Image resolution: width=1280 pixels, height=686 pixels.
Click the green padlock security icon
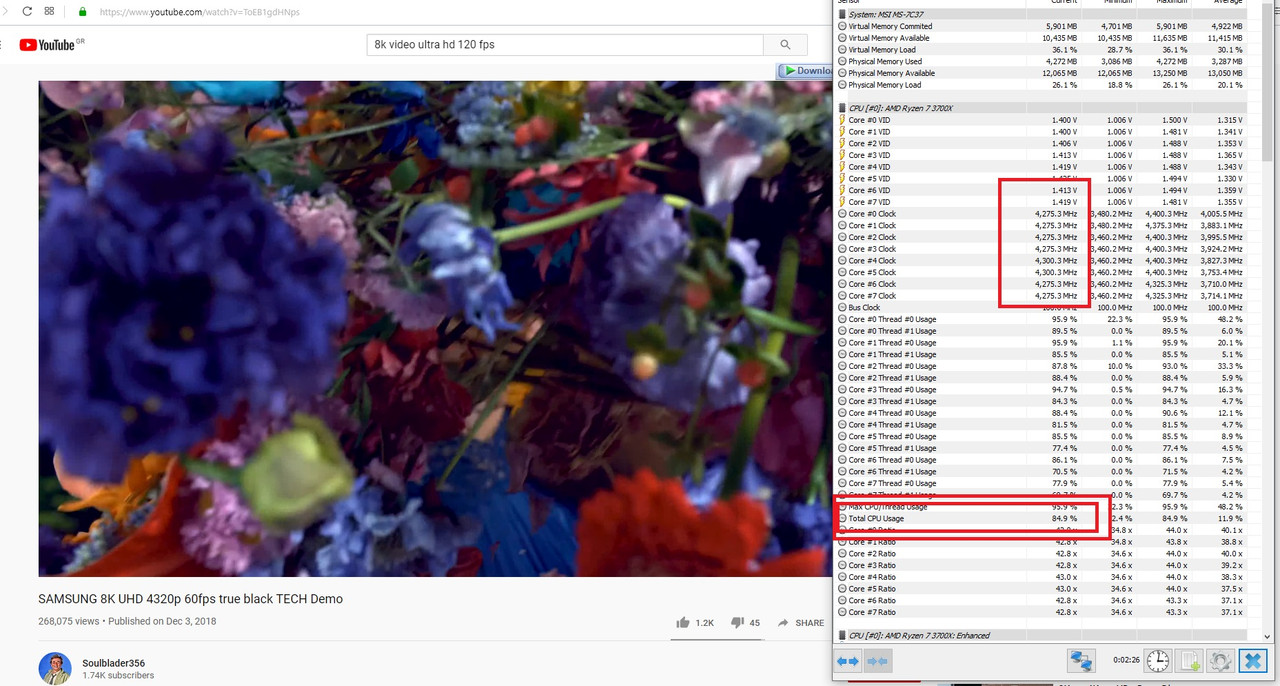pyautogui.click(x=82, y=12)
